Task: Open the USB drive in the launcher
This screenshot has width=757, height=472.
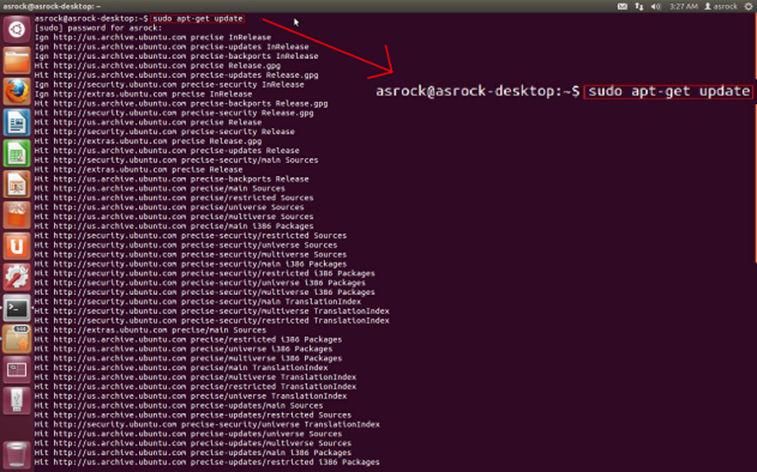Action: [x=16, y=400]
